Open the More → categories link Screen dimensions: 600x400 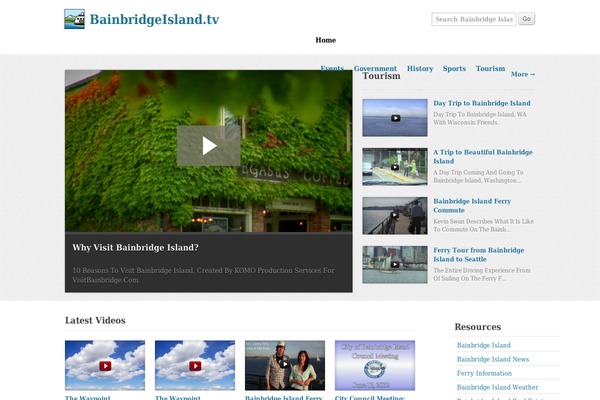click(x=523, y=74)
